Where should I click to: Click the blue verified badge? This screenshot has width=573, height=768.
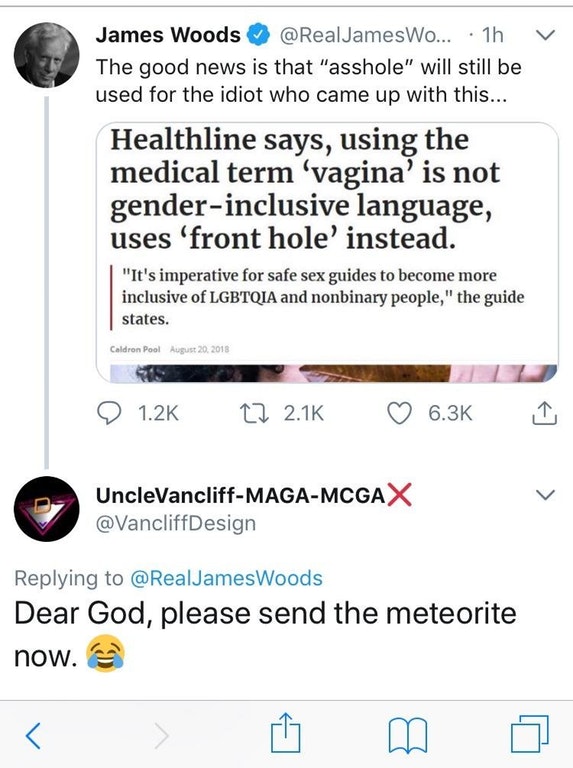pyautogui.click(x=259, y=35)
